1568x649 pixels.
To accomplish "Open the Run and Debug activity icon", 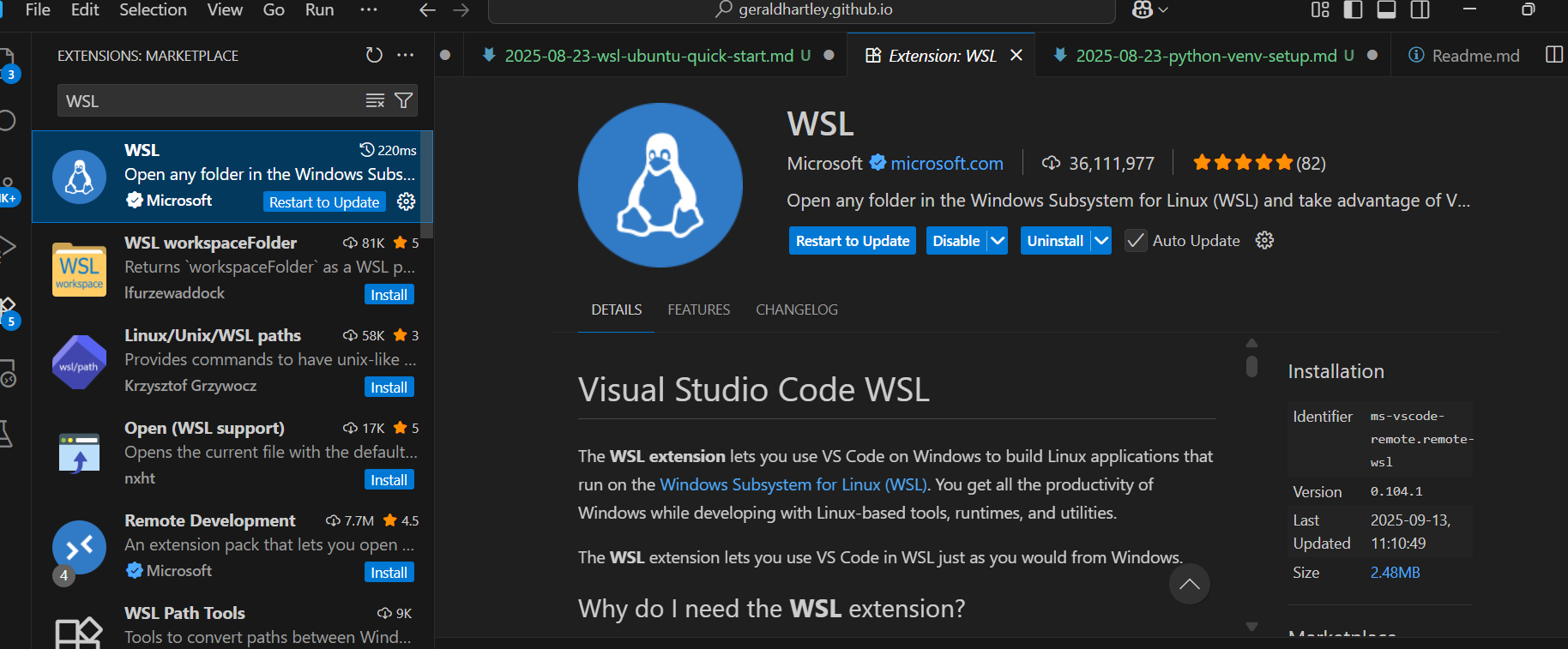I will click(x=8, y=247).
